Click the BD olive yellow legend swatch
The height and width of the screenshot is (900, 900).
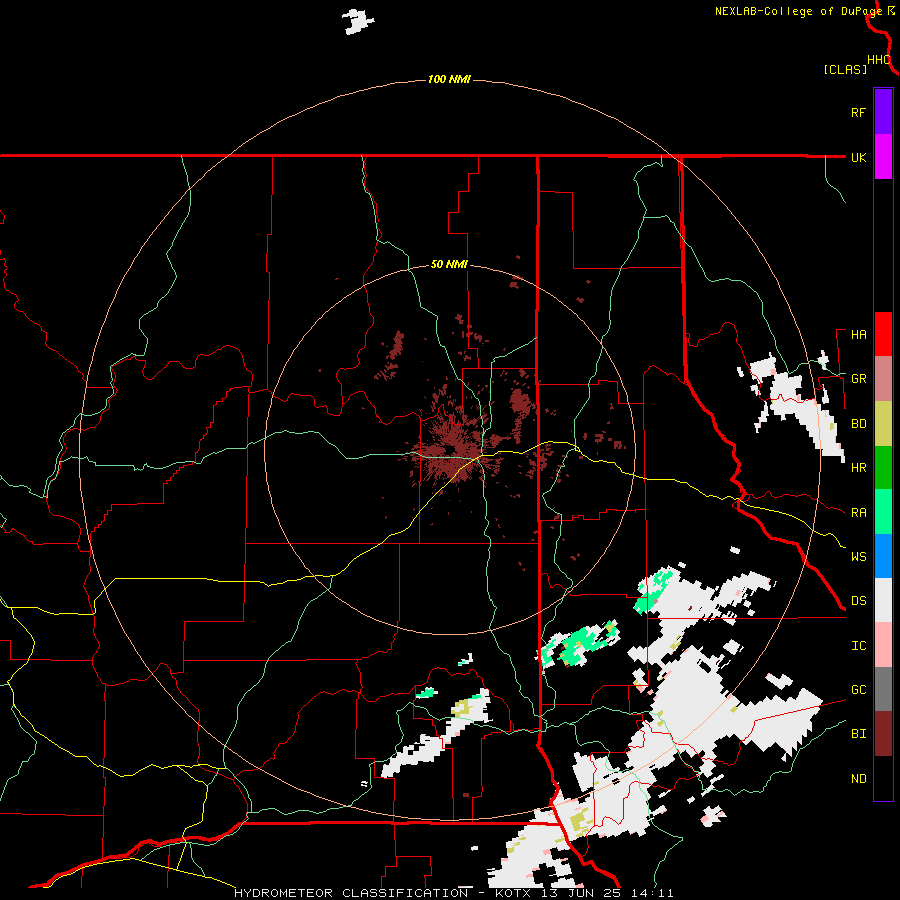pyautogui.click(x=883, y=423)
